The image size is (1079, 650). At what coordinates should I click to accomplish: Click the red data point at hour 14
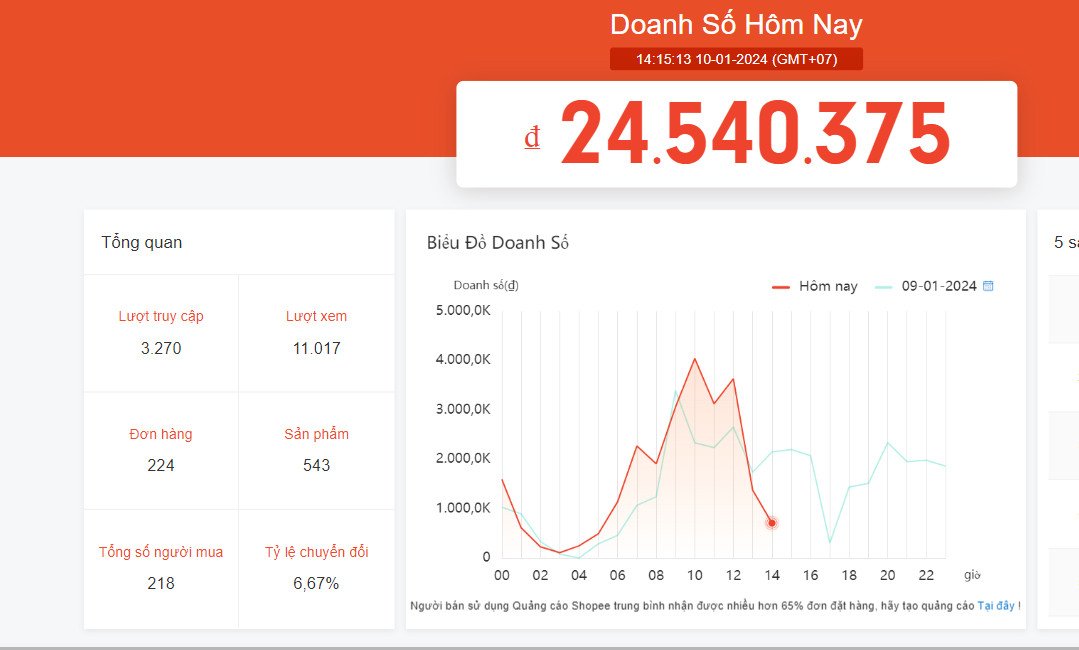click(771, 523)
